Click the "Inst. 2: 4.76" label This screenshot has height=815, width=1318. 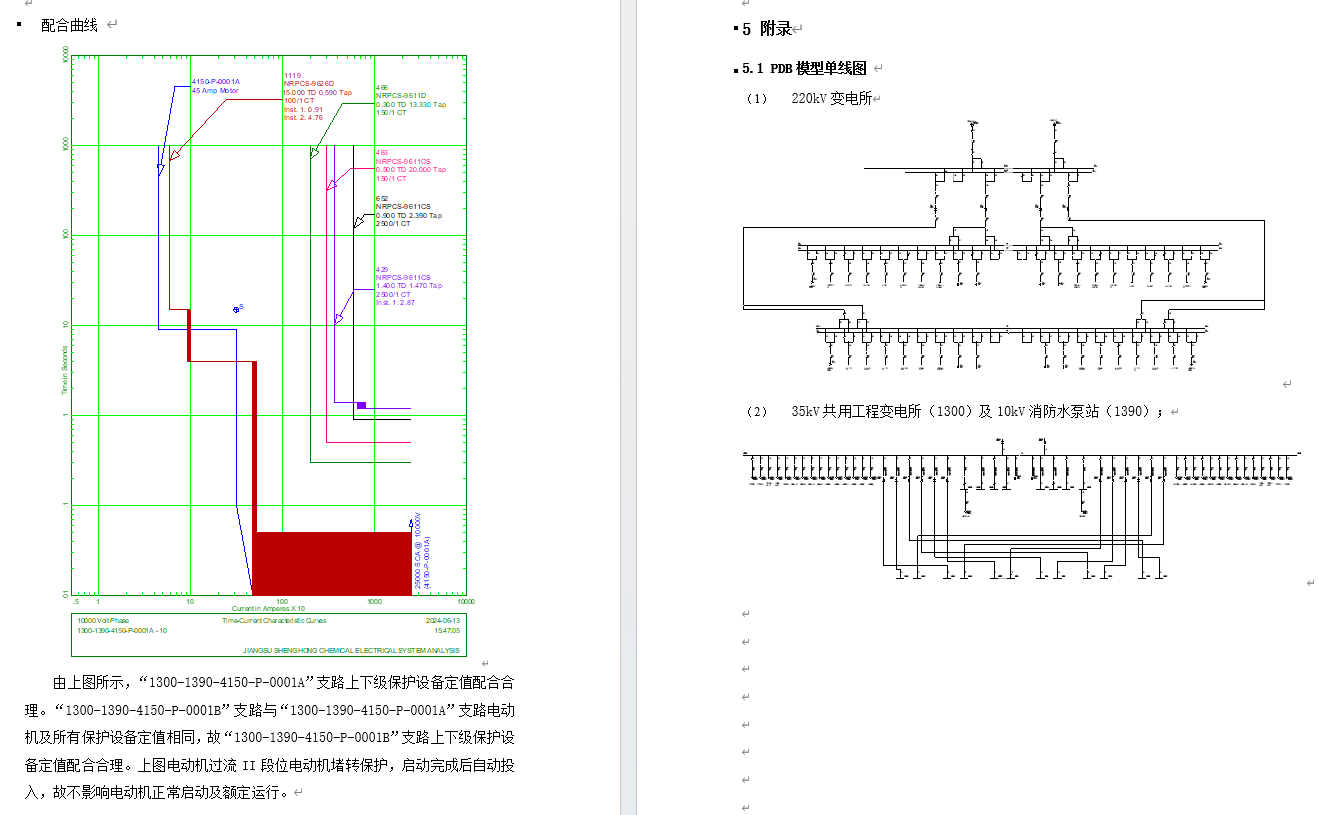tap(303, 117)
